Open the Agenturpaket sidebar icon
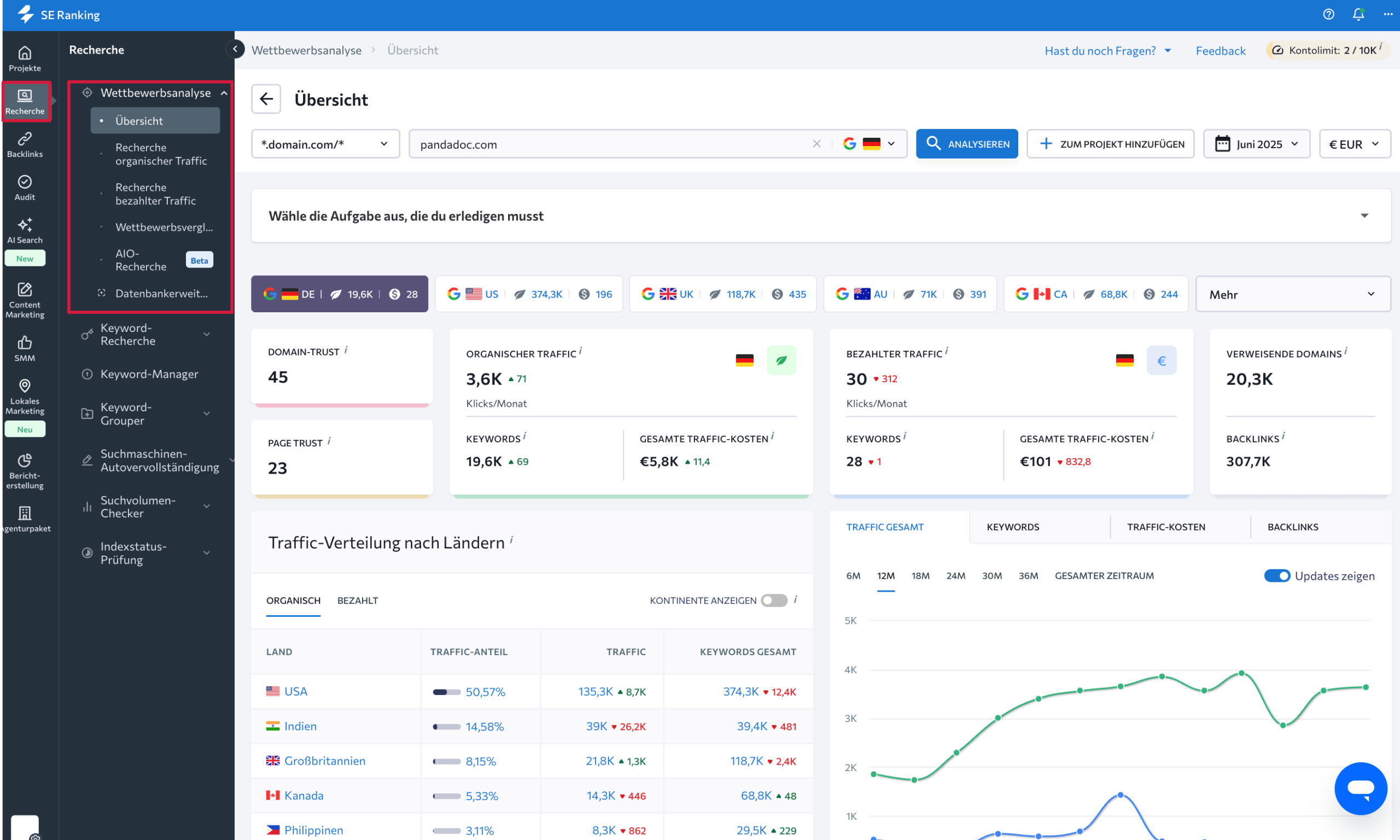Image resolution: width=1400 pixels, height=840 pixels. coord(24,519)
